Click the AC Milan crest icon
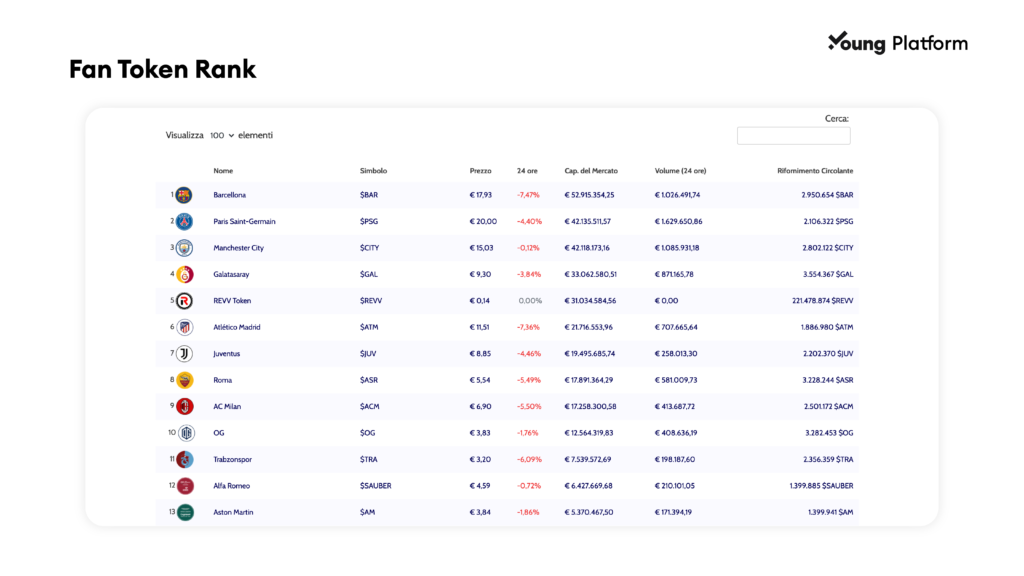The height and width of the screenshot is (576, 1024). pos(184,407)
